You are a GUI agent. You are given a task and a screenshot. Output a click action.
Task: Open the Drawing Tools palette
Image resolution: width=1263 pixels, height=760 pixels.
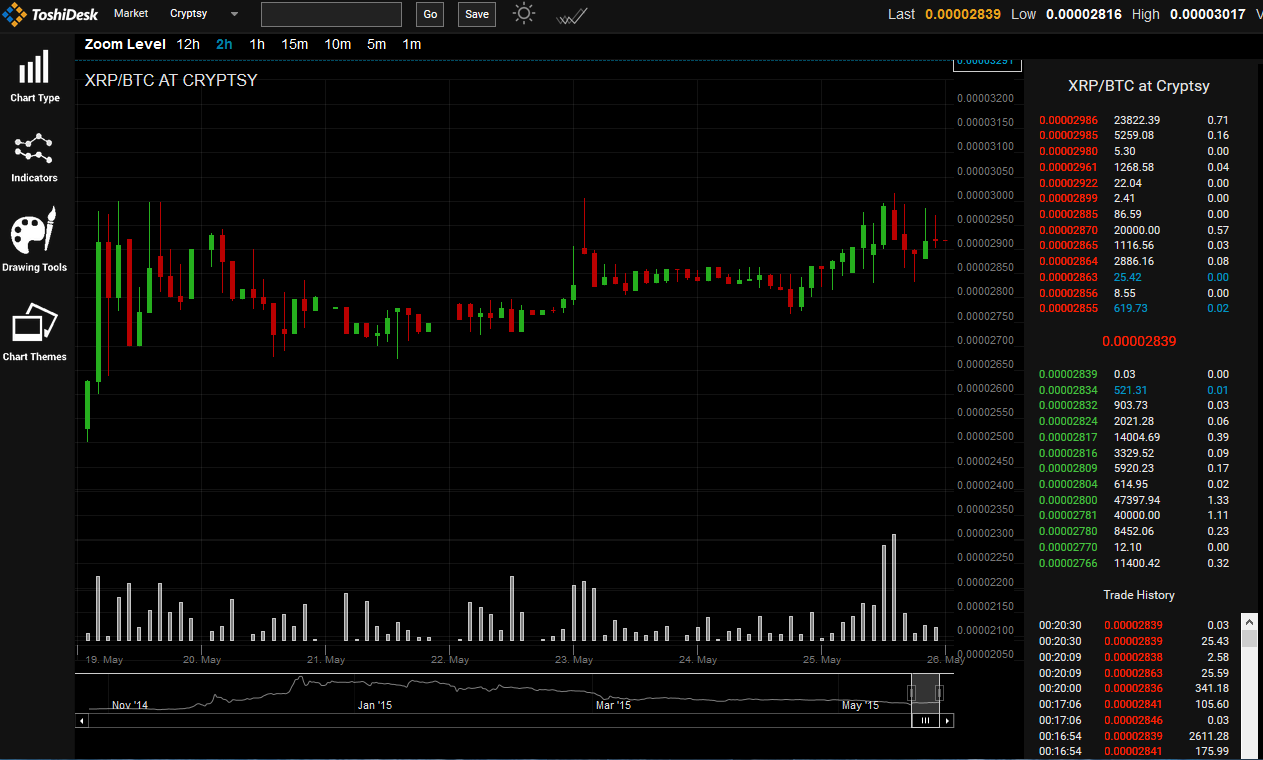[35, 240]
